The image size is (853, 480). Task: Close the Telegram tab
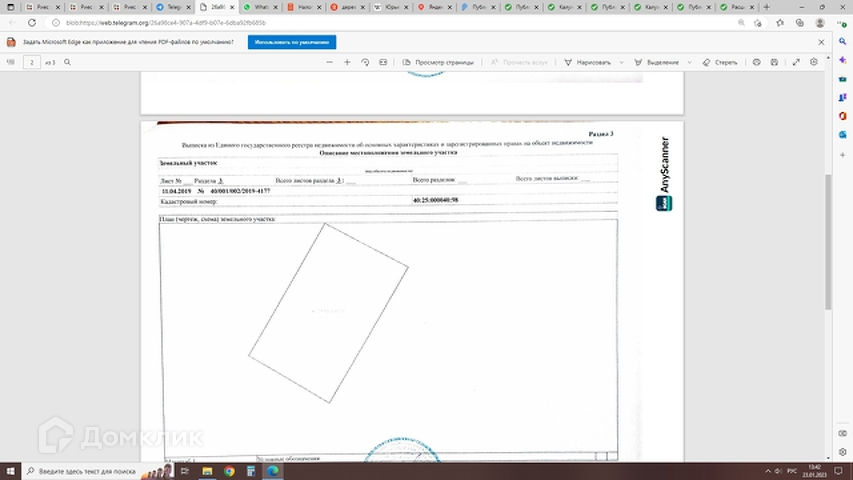click(x=188, y=7)
